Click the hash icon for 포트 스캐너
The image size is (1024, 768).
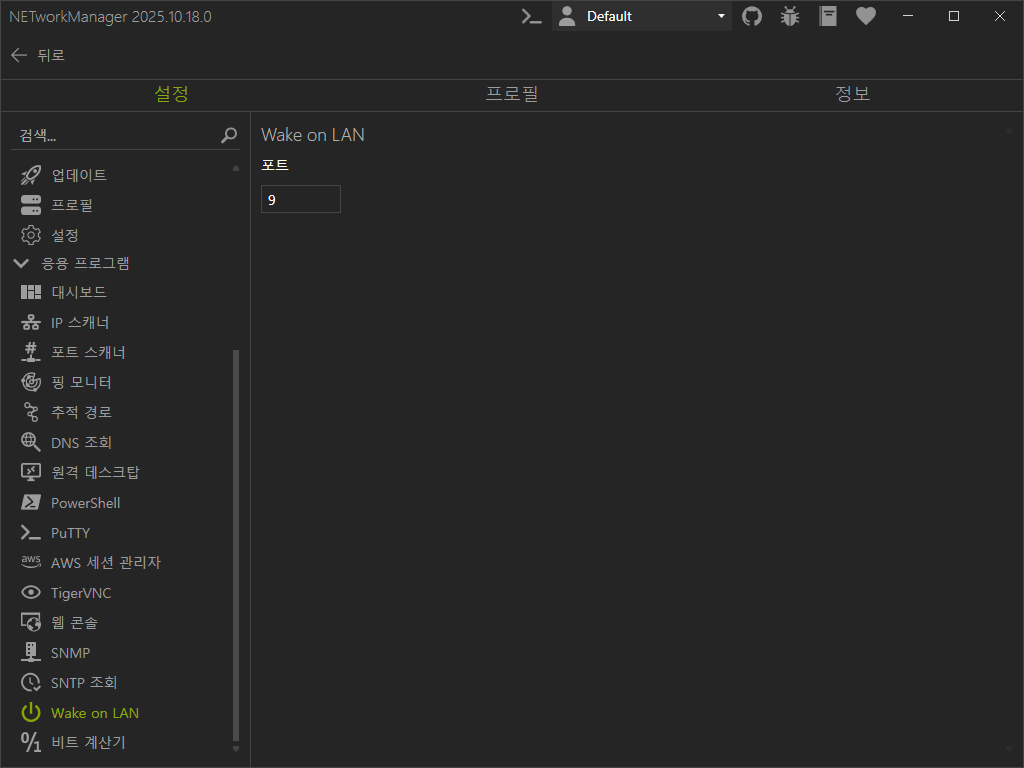(31, 352)
